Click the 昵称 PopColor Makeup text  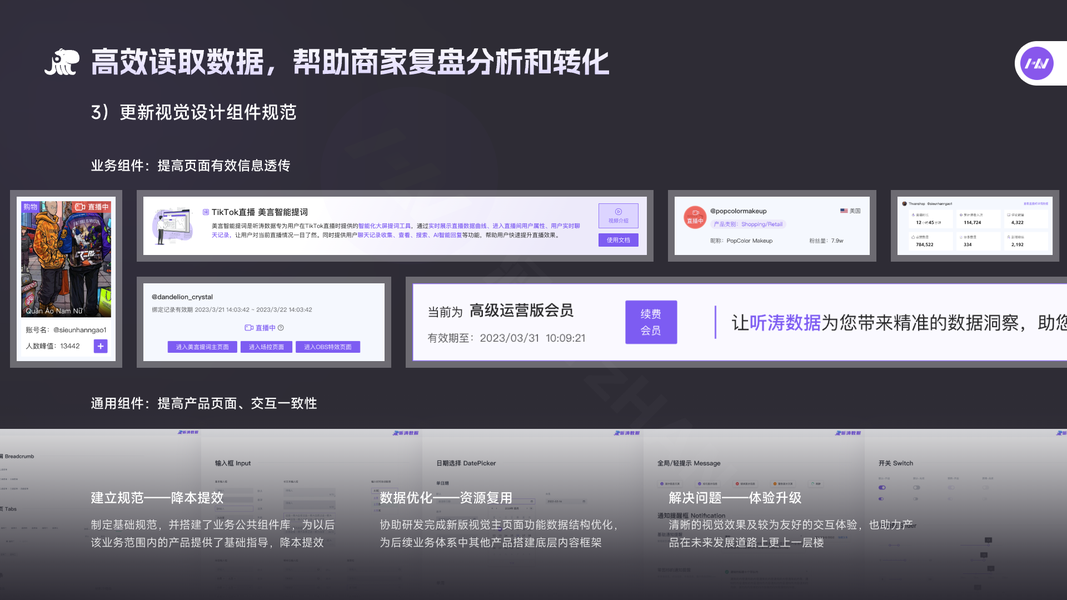click(742, 241)
